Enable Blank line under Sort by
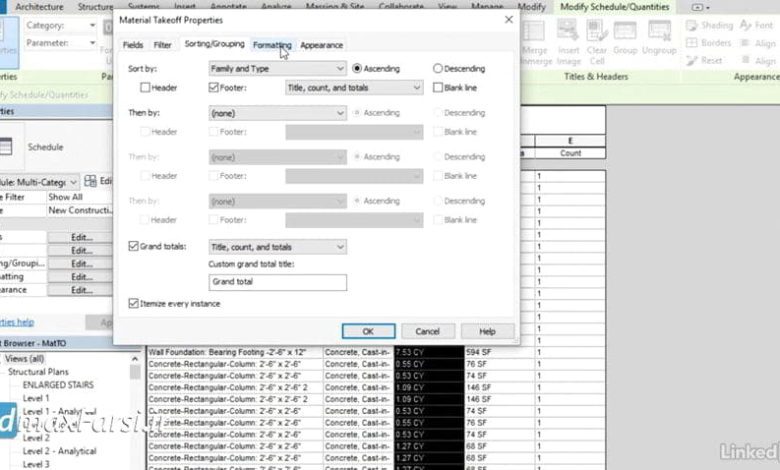780x470 pixels. coord(438,88)
